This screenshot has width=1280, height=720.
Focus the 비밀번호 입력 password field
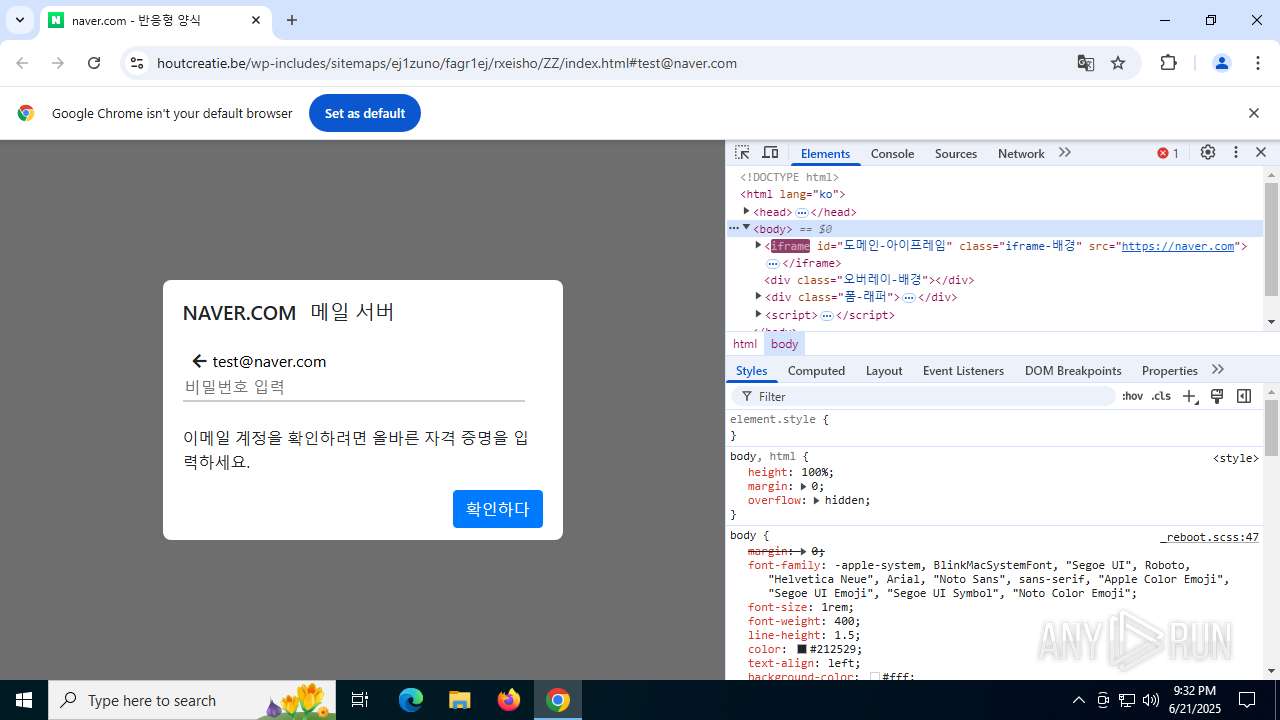[354, 387]
